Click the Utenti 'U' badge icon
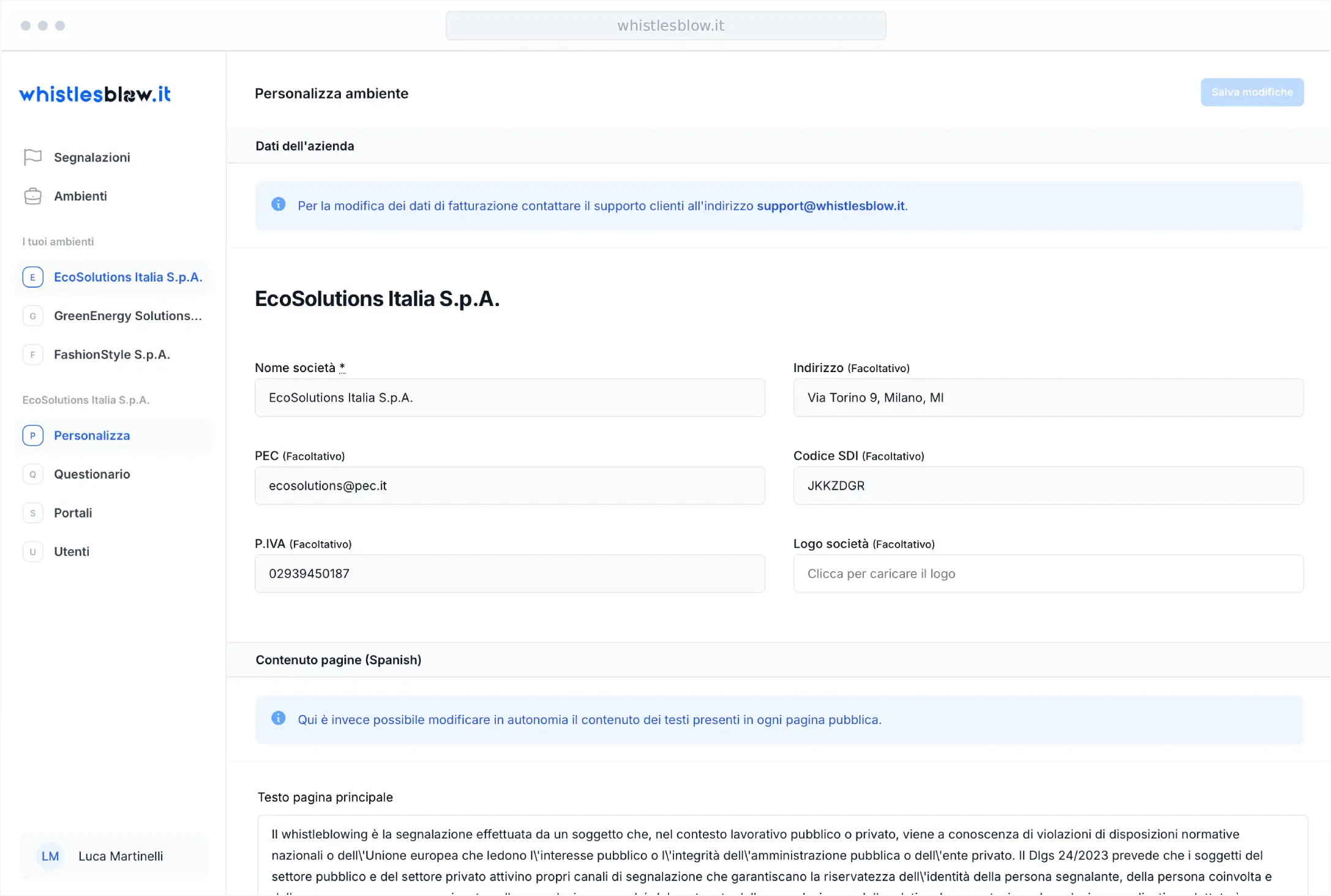1331x896 pixels. 33,551
